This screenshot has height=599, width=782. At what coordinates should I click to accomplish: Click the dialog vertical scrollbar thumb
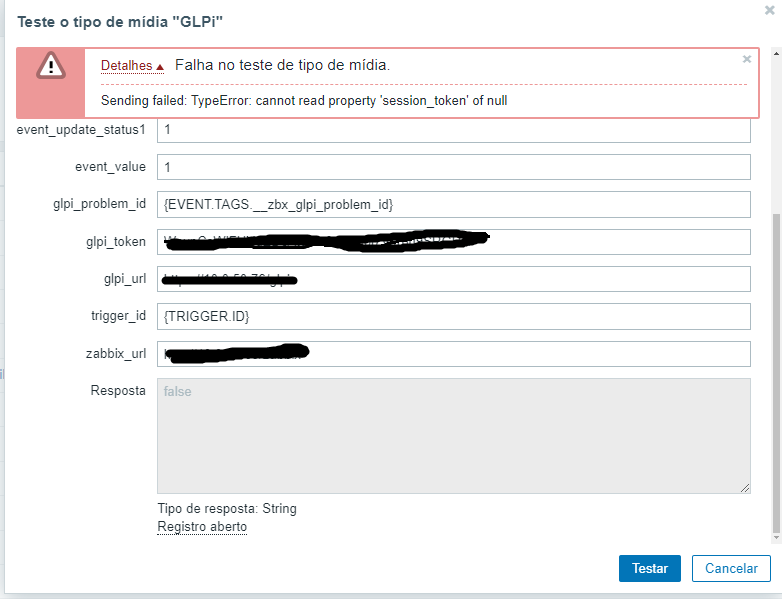click(x=776, y=374)
